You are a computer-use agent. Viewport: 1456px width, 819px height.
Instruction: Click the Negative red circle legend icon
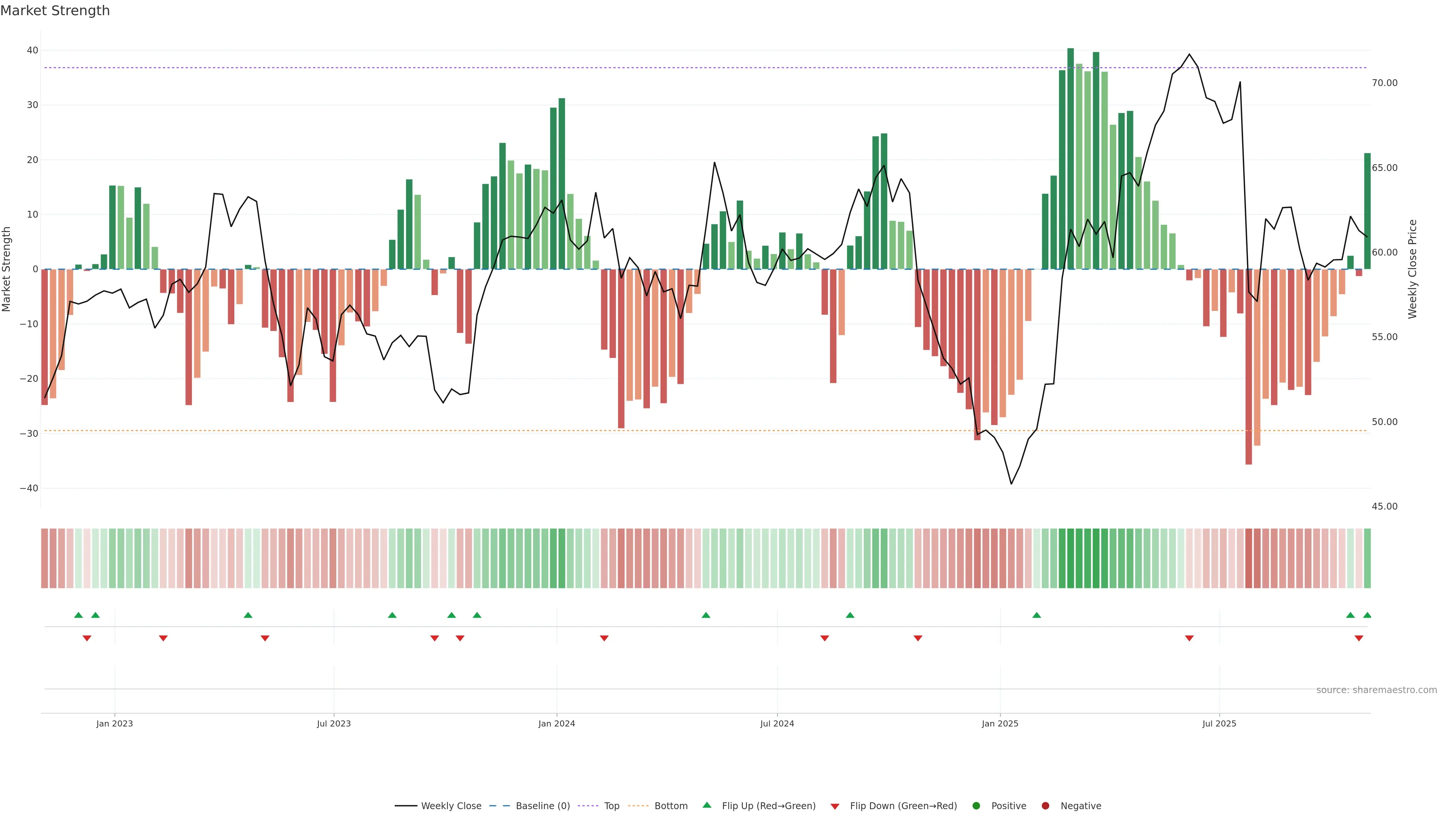pyautogui.click(x=1045, y=806)
